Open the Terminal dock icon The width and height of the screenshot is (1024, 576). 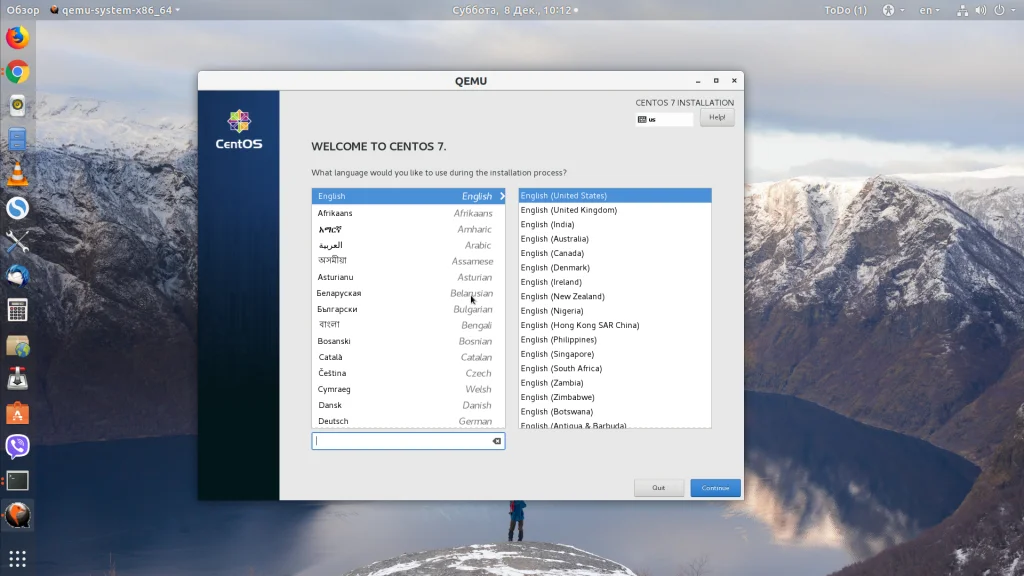(x=18, y=481)
